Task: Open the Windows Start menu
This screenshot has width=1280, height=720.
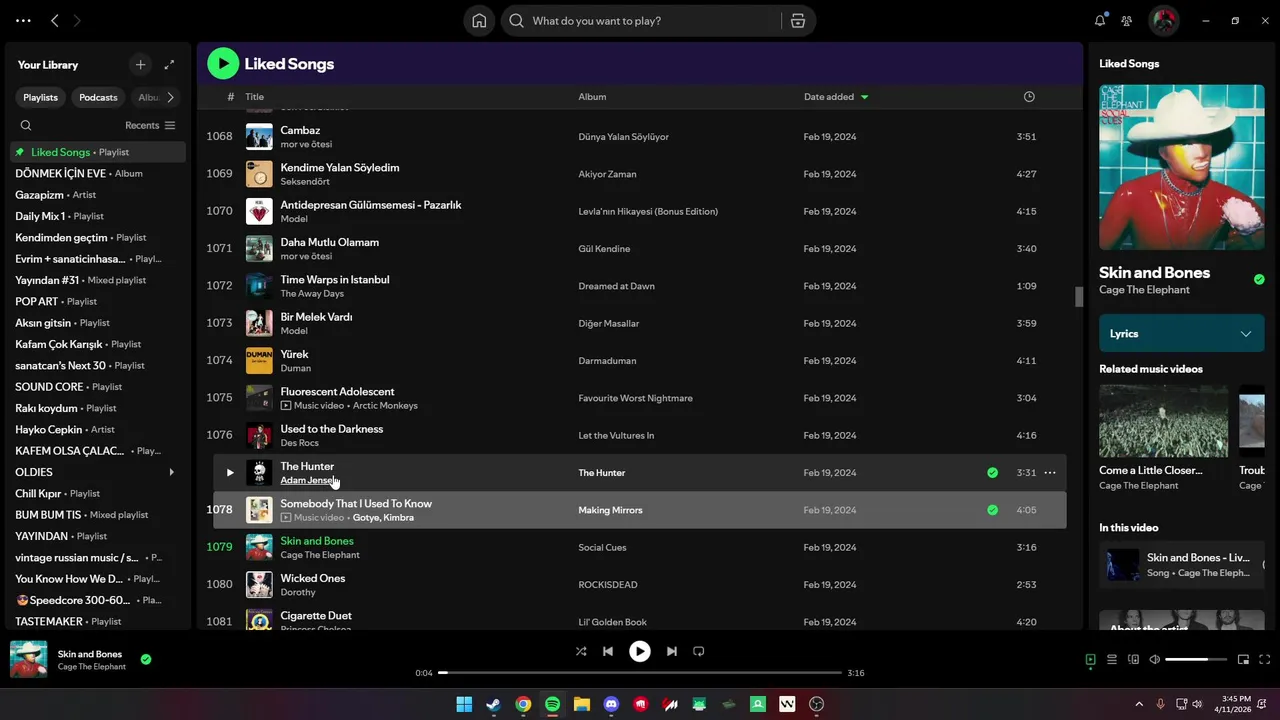Action: [464, 704]
